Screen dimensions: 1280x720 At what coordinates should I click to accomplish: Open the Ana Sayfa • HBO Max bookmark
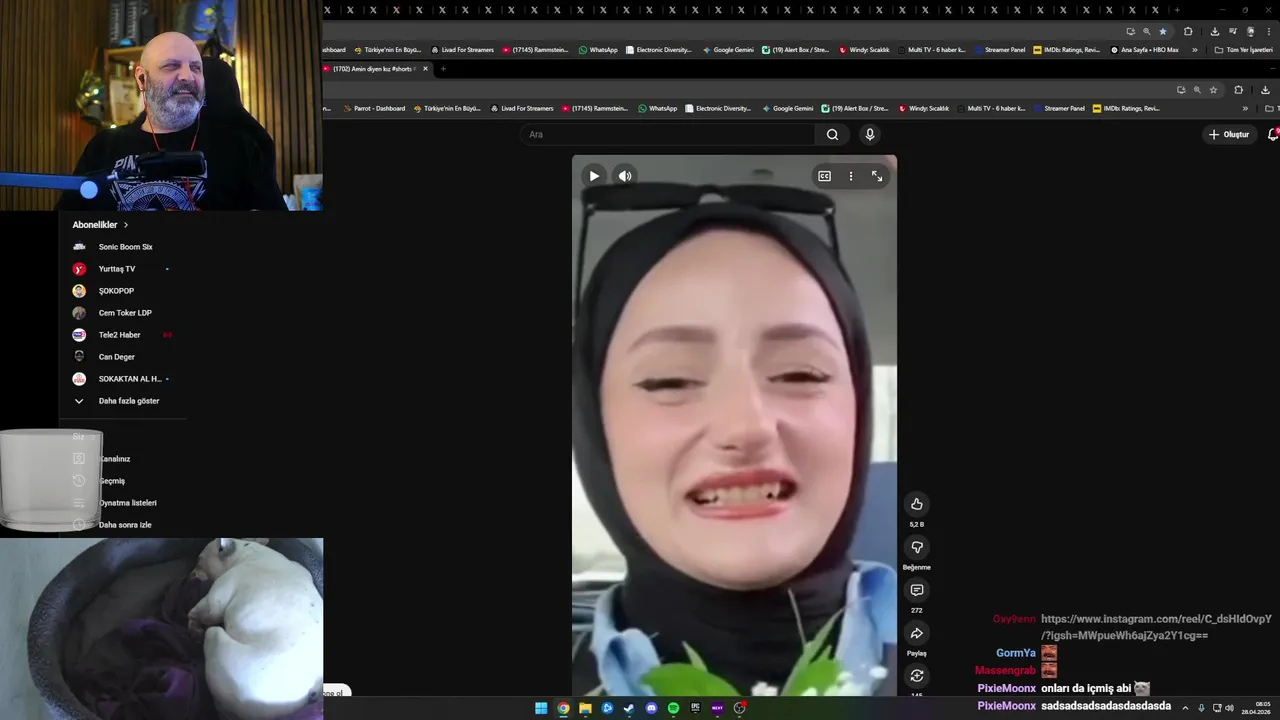tap(1144, 49)
